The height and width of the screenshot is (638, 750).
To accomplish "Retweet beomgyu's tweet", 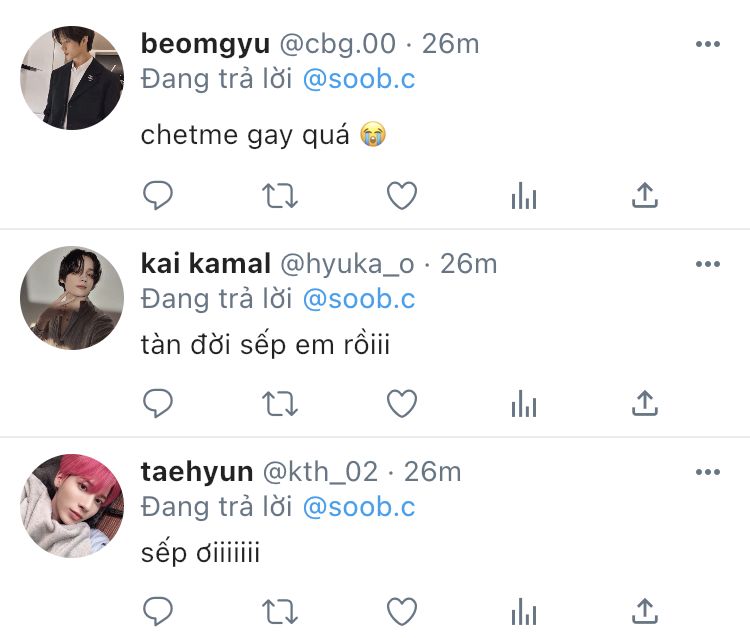I will click(280, 196).
